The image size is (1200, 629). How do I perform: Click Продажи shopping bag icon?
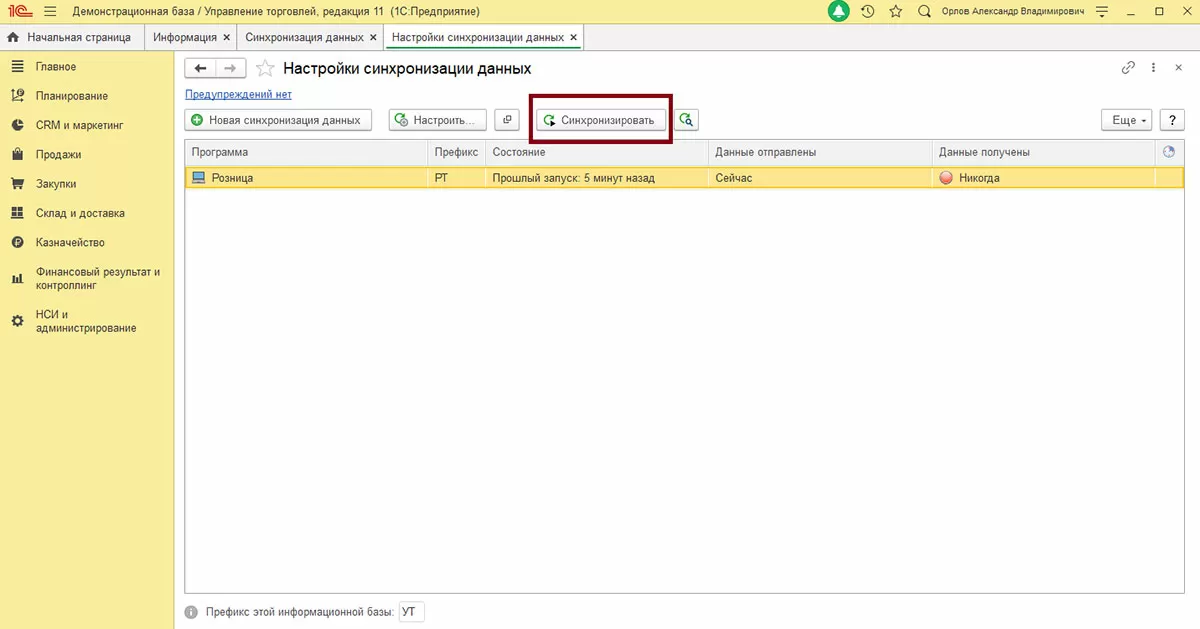(17, 155)
